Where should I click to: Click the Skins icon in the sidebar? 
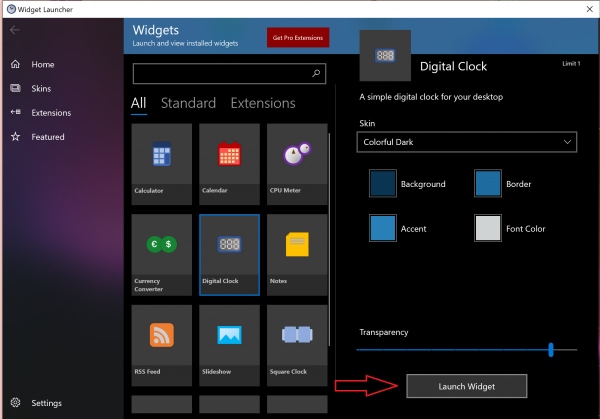(15, 88)
